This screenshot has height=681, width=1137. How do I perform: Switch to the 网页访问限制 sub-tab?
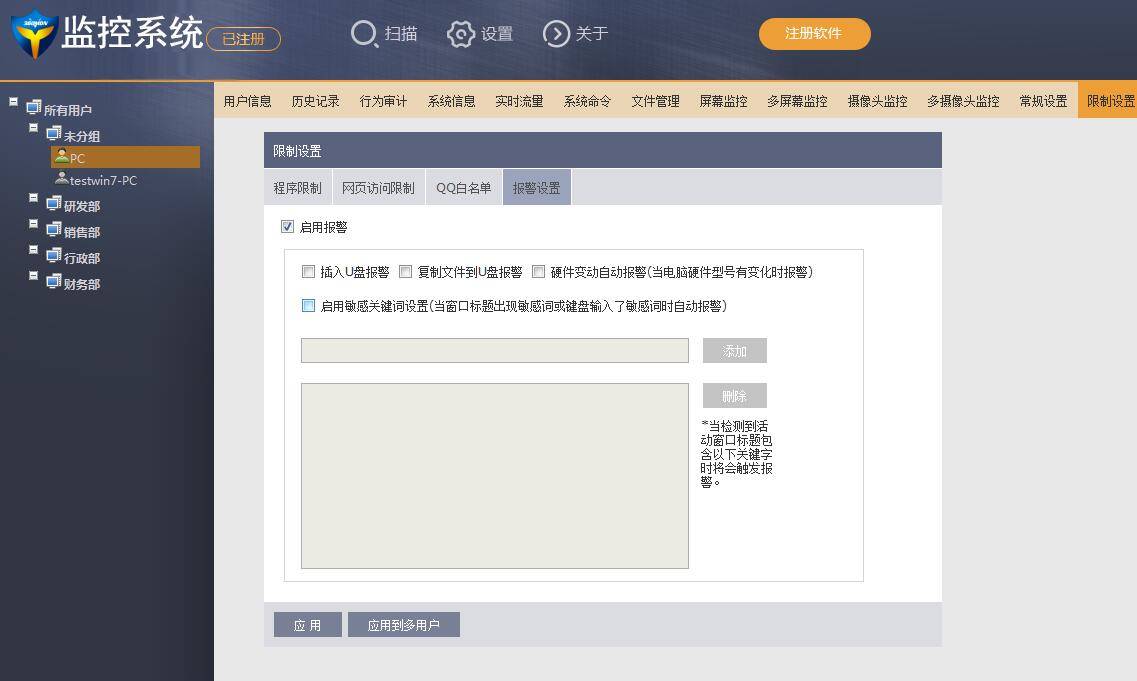tap(378, 188)
